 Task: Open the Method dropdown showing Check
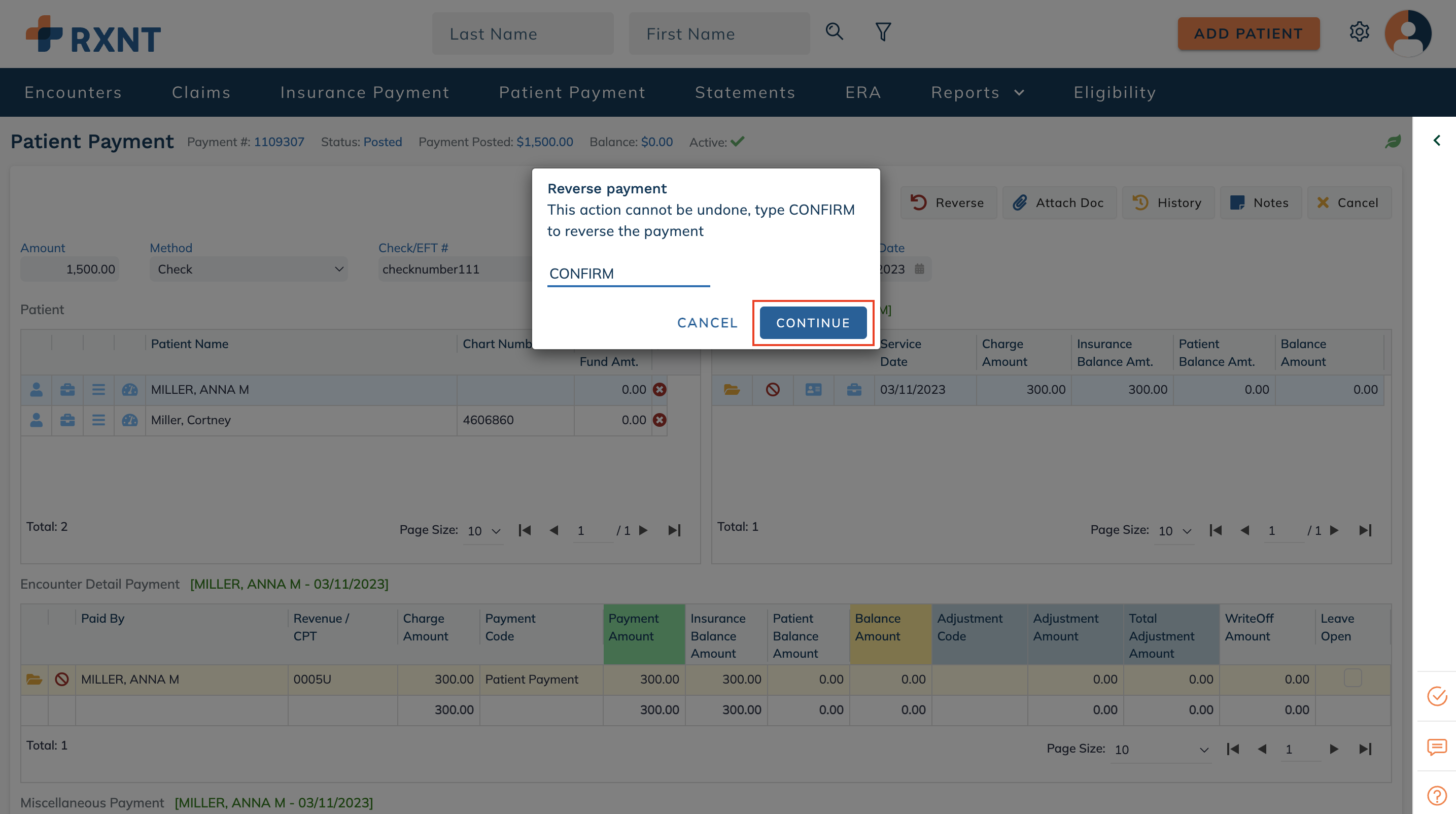(x=249, y=269)
